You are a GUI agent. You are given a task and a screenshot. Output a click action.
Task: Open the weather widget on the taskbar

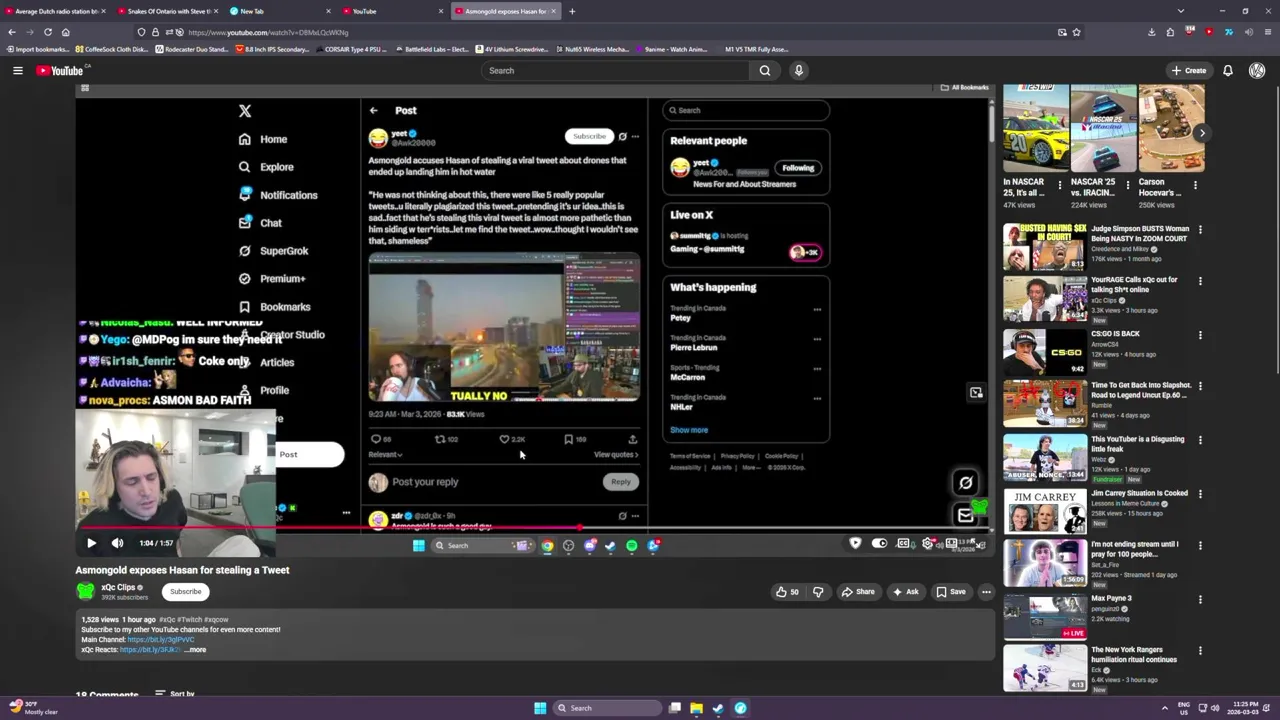(x=32, y=708)
